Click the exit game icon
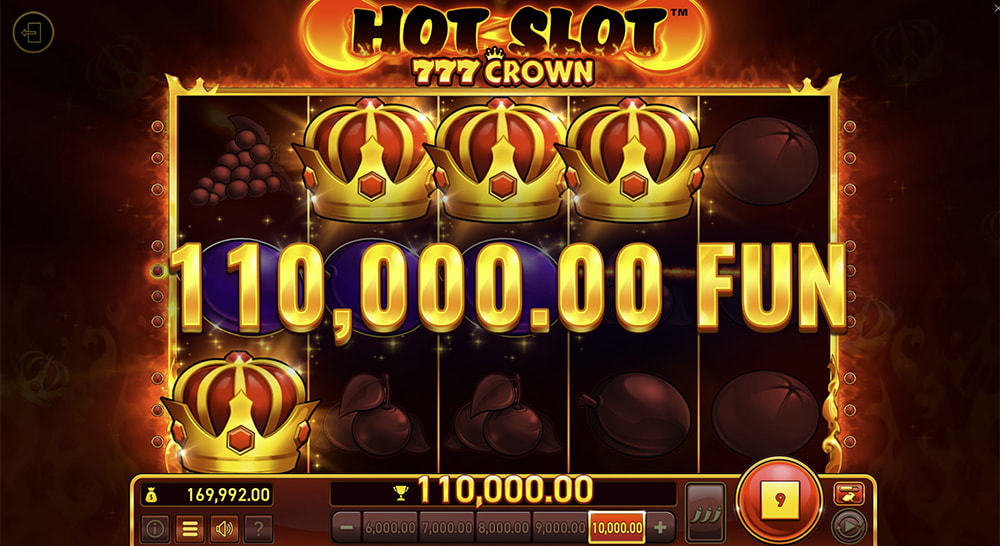1000x546 pixels. coord(33,32)
